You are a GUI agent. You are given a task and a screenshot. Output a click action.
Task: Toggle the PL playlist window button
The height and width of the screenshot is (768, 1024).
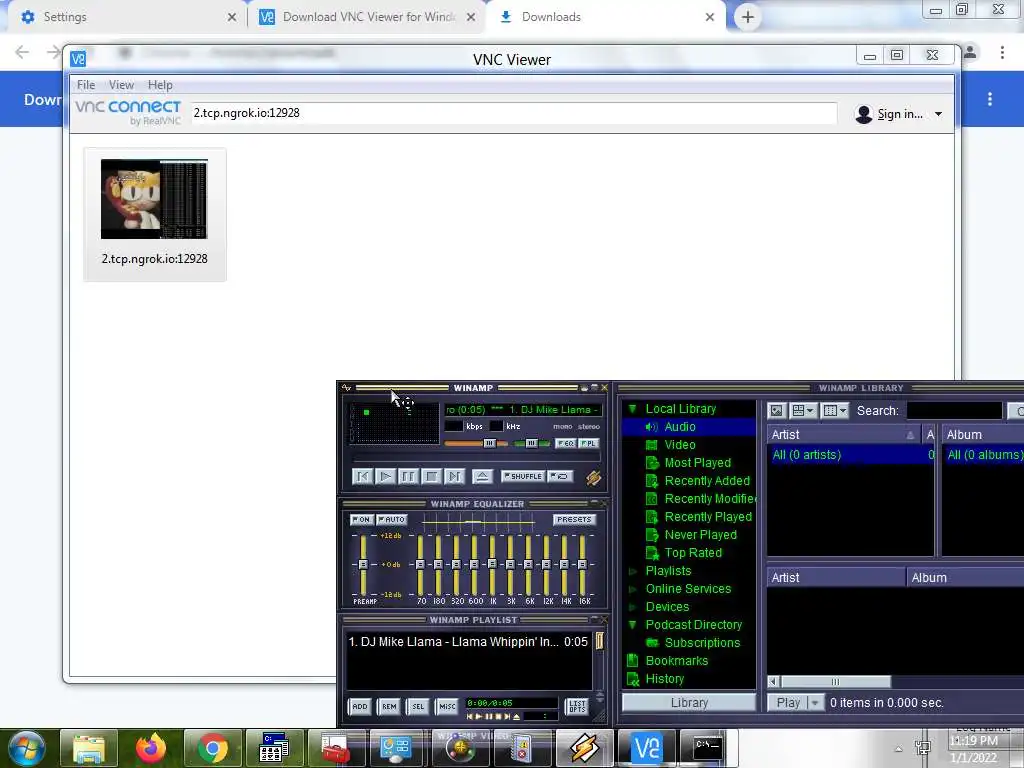(x=588, y=443)
